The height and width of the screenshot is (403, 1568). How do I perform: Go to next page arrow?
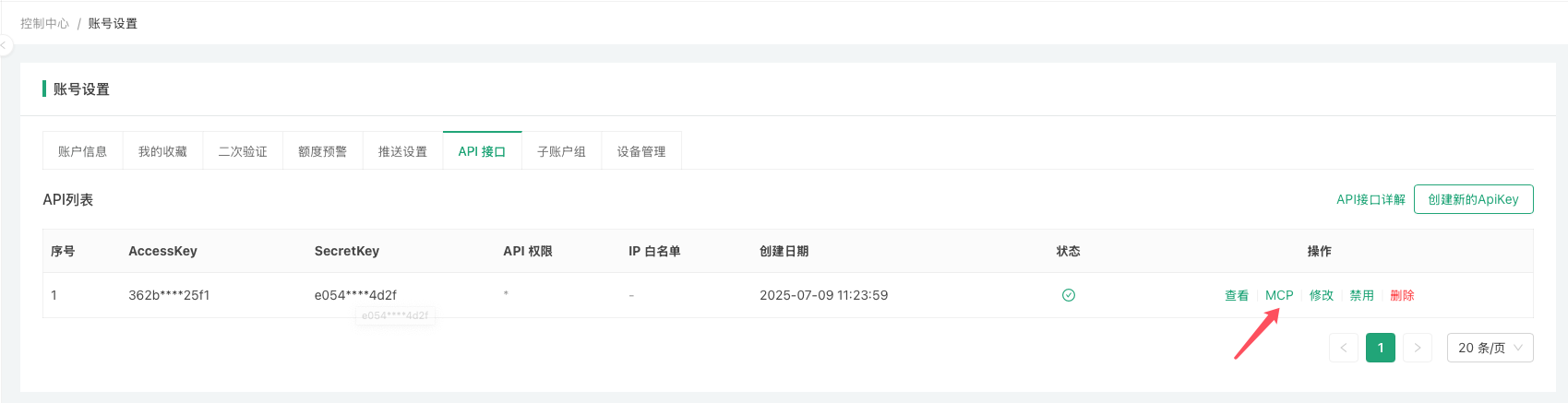pos(1418,348)
